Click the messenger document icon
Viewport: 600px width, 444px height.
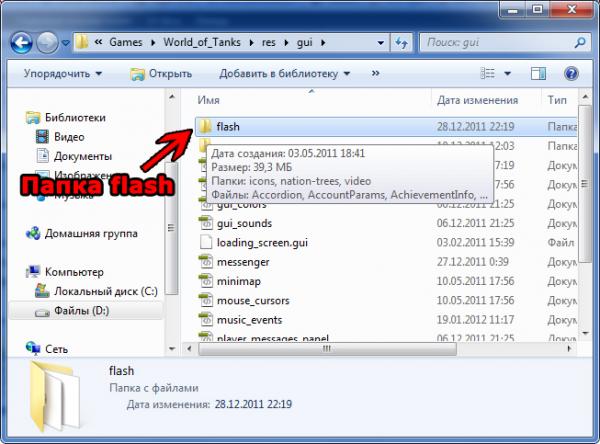click(x=206, y=262)
